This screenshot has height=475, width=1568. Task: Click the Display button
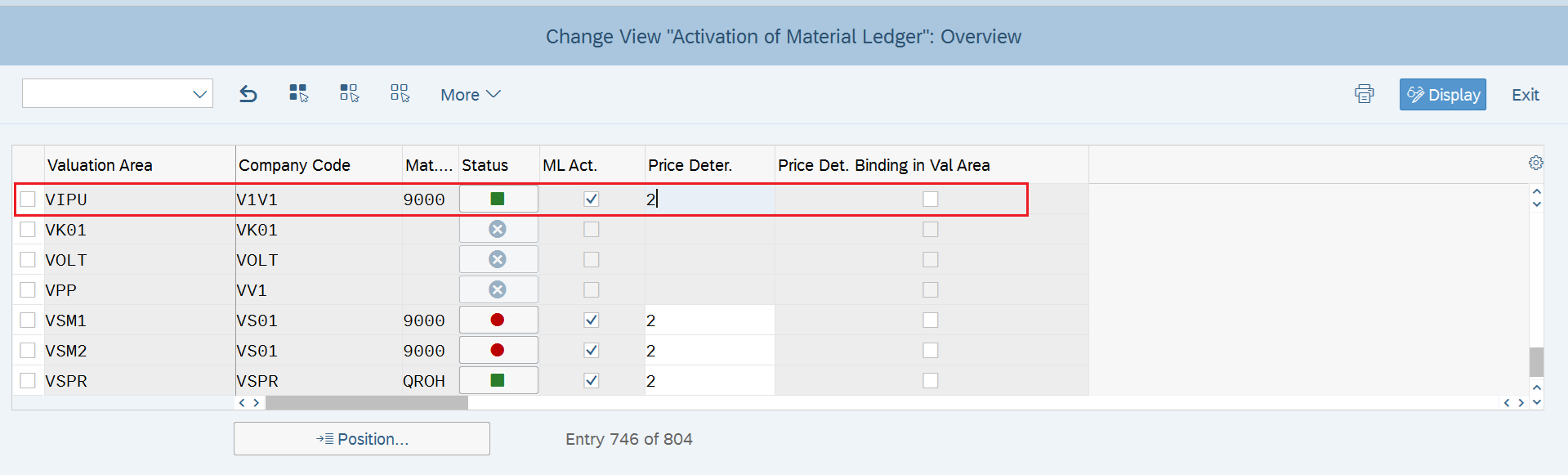tap(1443, 95)
